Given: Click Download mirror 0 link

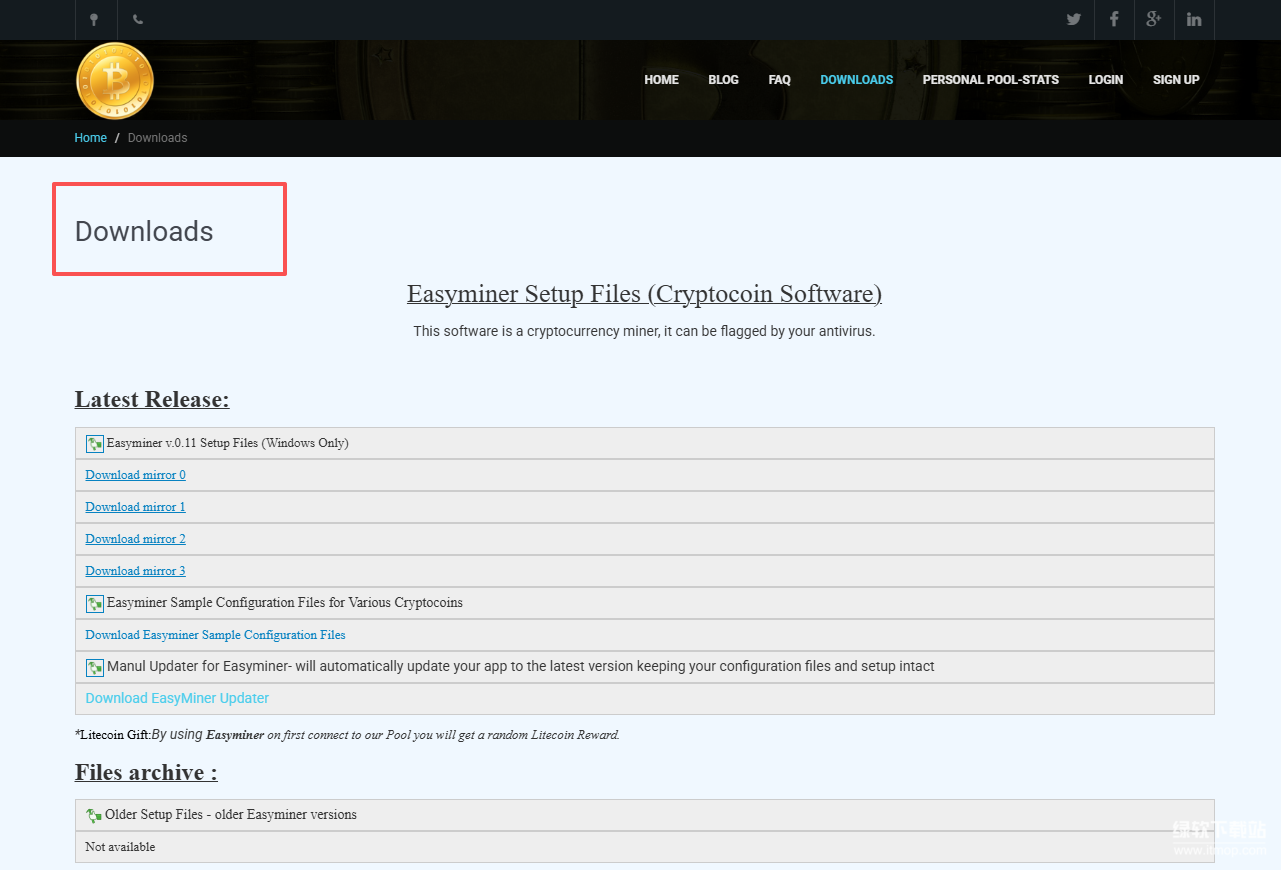Looking at the screenshot, I should tap(135, 475).
